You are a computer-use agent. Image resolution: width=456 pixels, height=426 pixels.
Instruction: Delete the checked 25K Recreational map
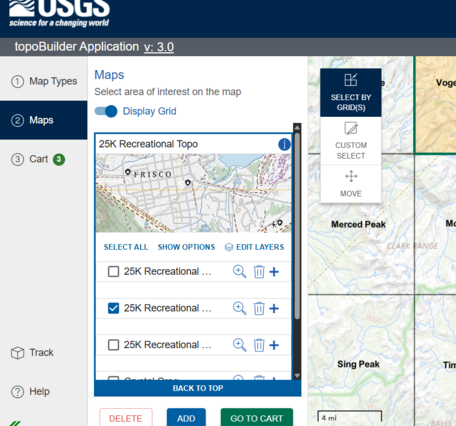click(x=259, y=308)
